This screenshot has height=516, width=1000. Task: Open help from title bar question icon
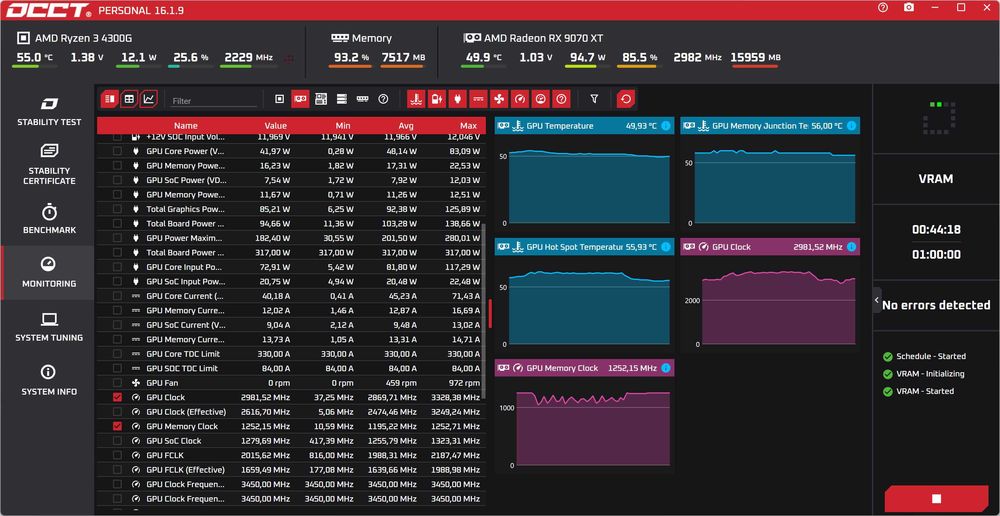tap(883, 8)
